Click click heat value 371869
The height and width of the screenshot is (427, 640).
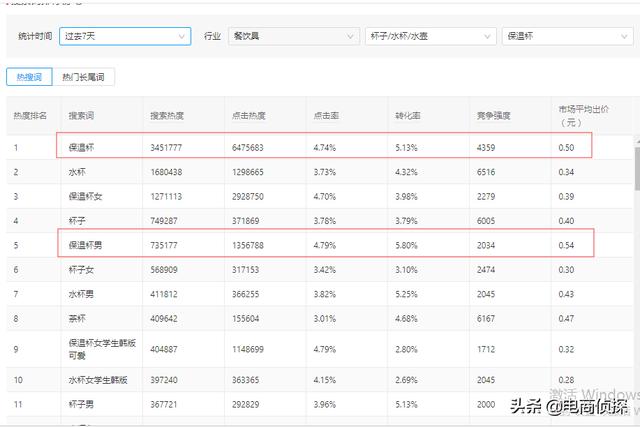pyautogui.click(x=245, y=221)
